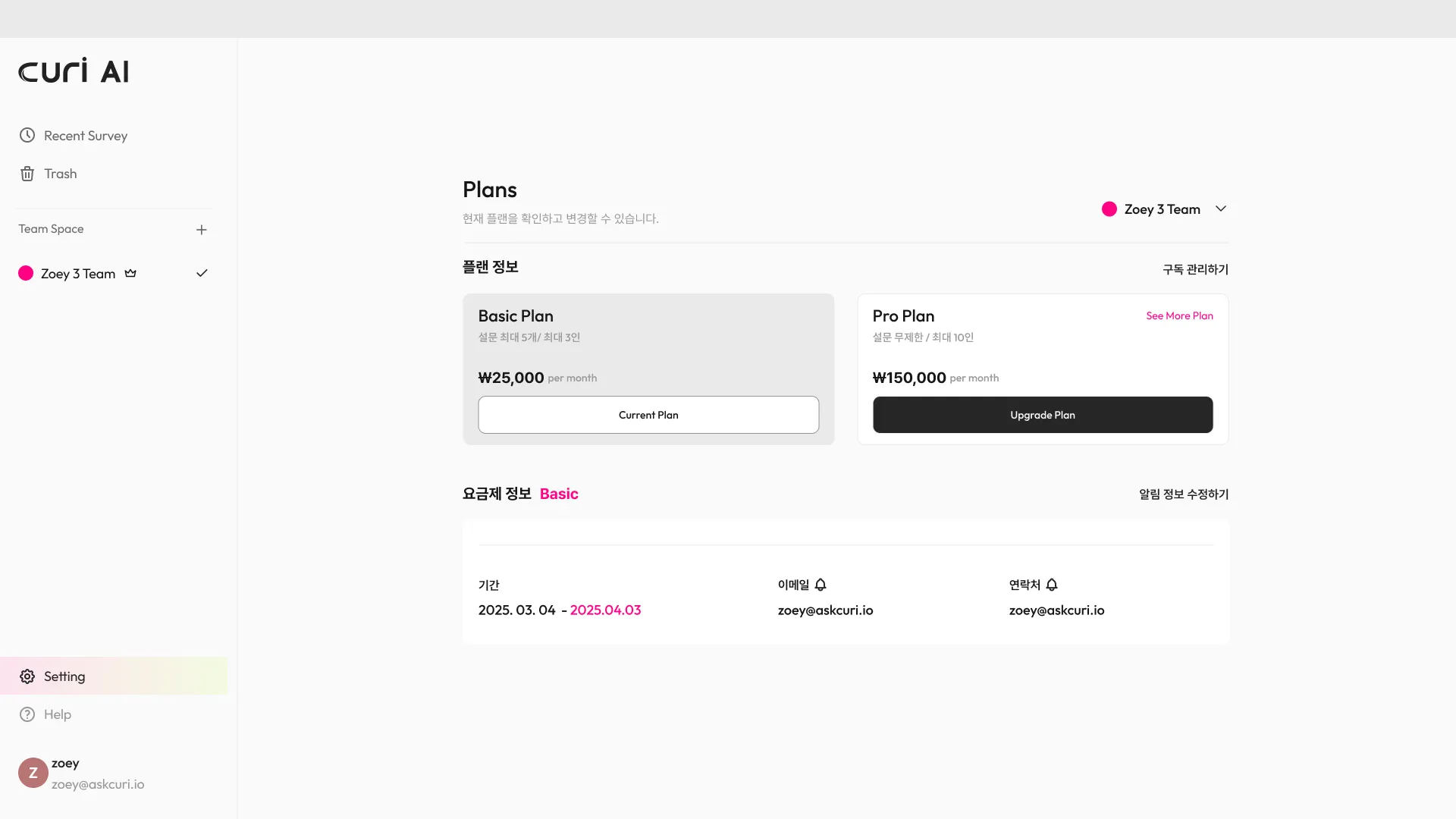Open the zoey user profile avatar
This screenshot has height=819, width=1456.
(33, 773)
